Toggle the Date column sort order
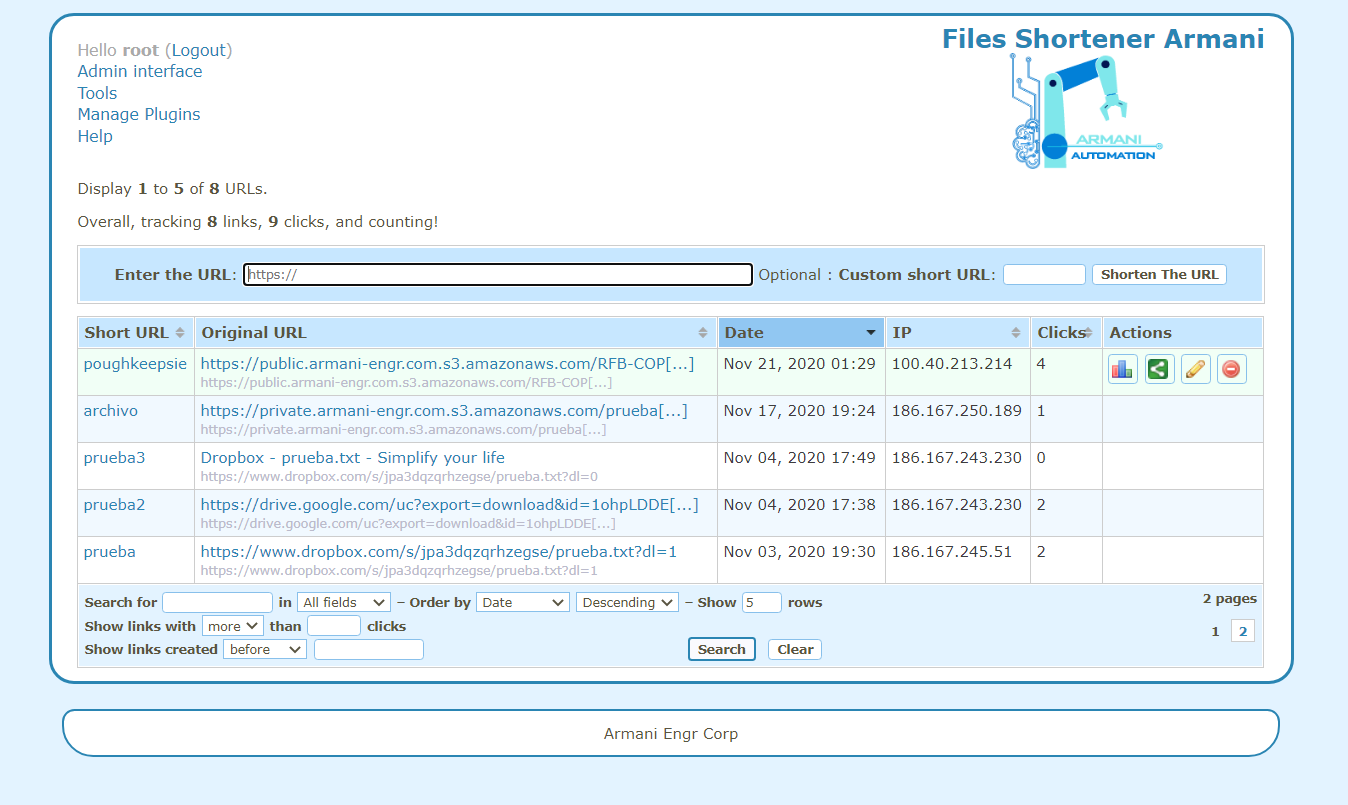 800,333
